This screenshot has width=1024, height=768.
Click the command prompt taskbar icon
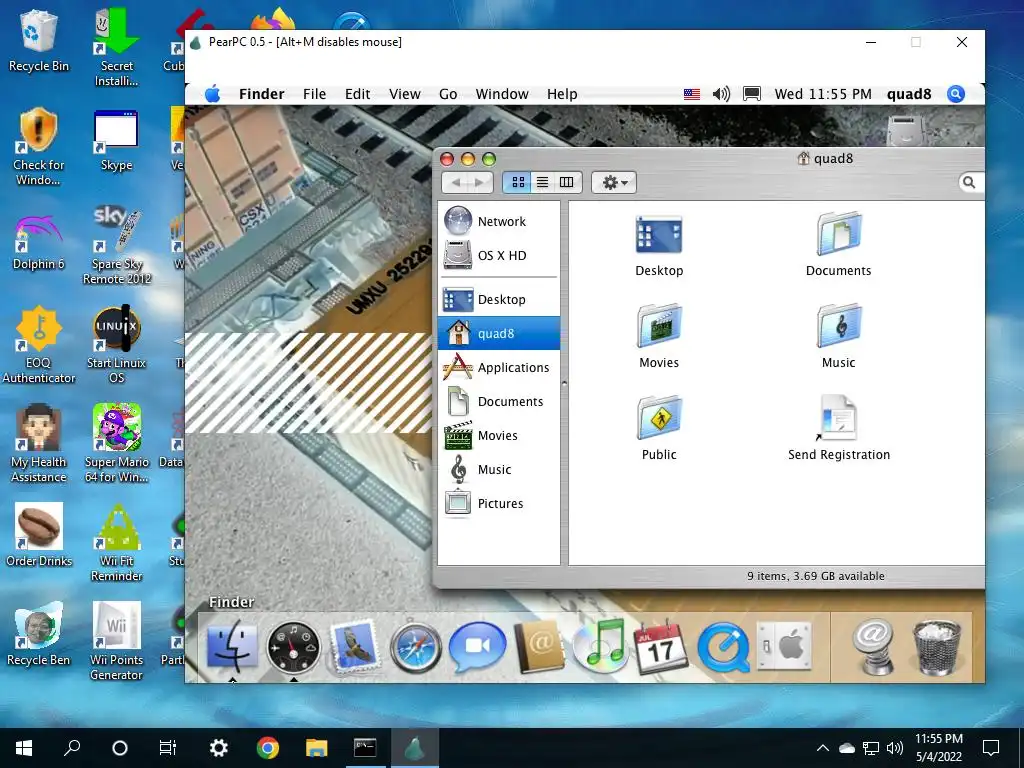coord(365,748)
